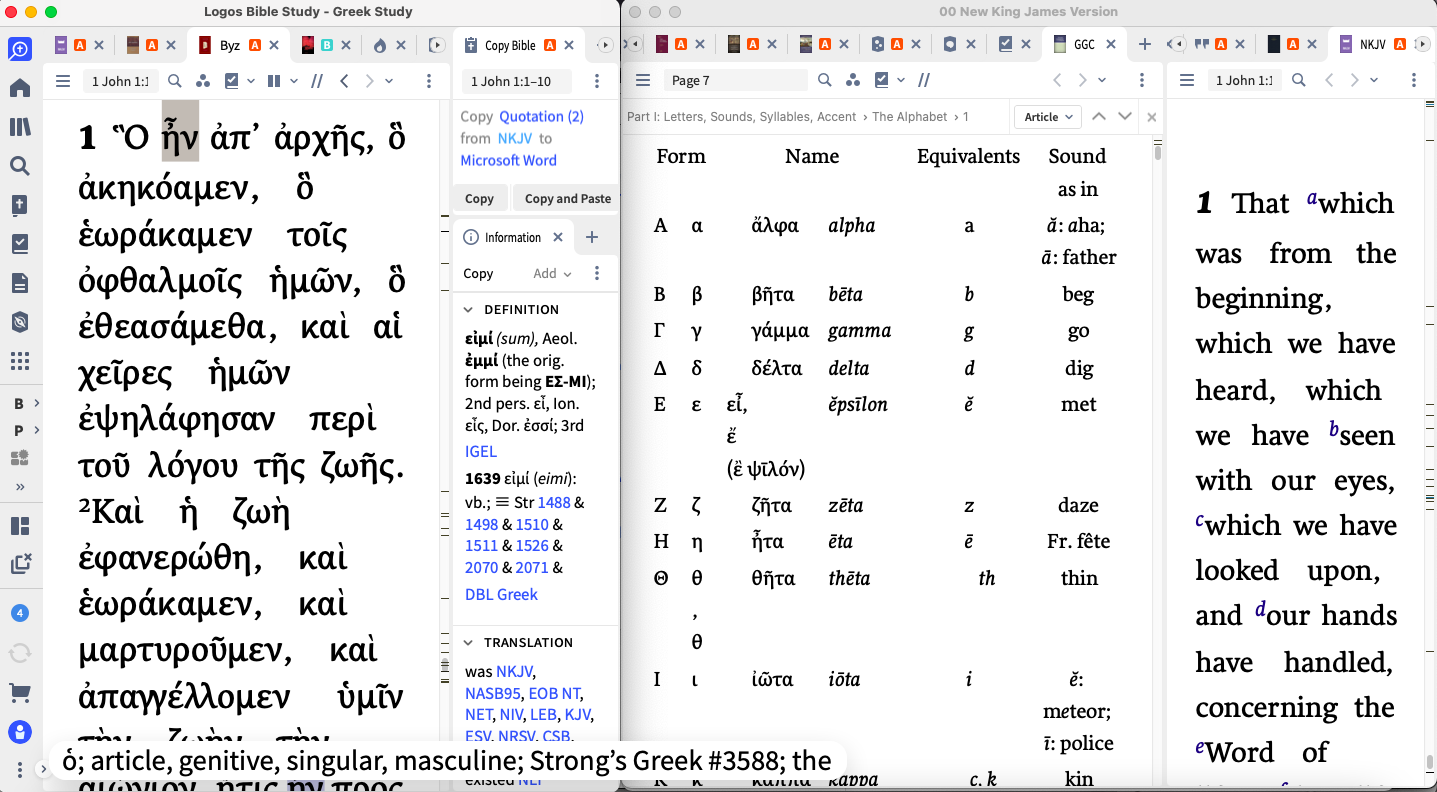Open the Library icon in the sidebar

click(x=19, y=127)
